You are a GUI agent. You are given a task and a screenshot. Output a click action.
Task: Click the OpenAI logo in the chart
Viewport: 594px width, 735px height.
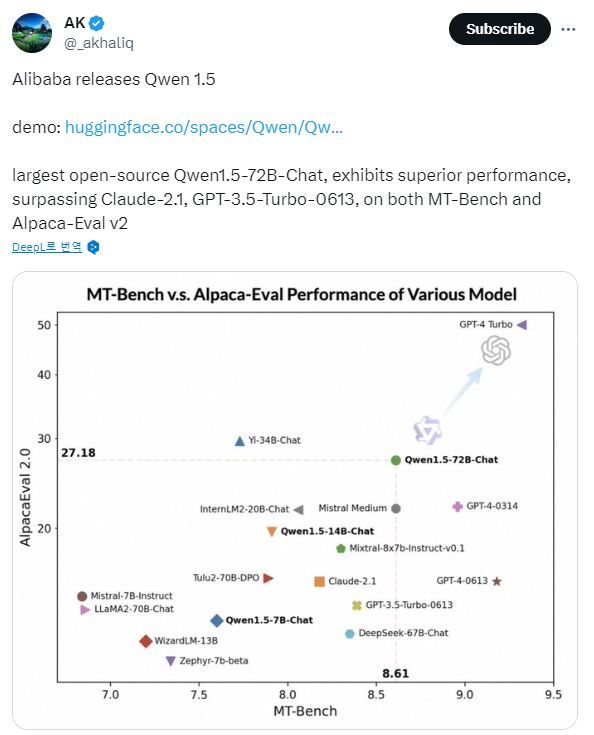tap(496, 351)
